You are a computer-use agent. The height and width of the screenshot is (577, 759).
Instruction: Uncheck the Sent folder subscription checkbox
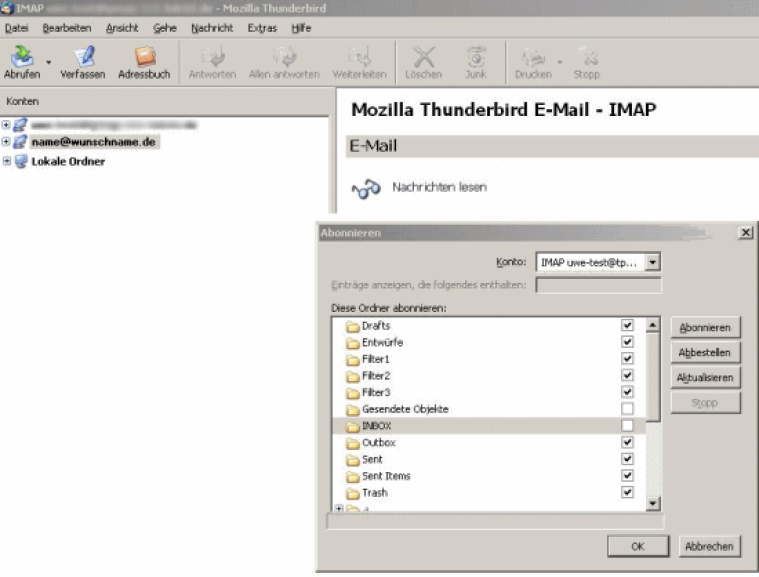tap(627, 459)
